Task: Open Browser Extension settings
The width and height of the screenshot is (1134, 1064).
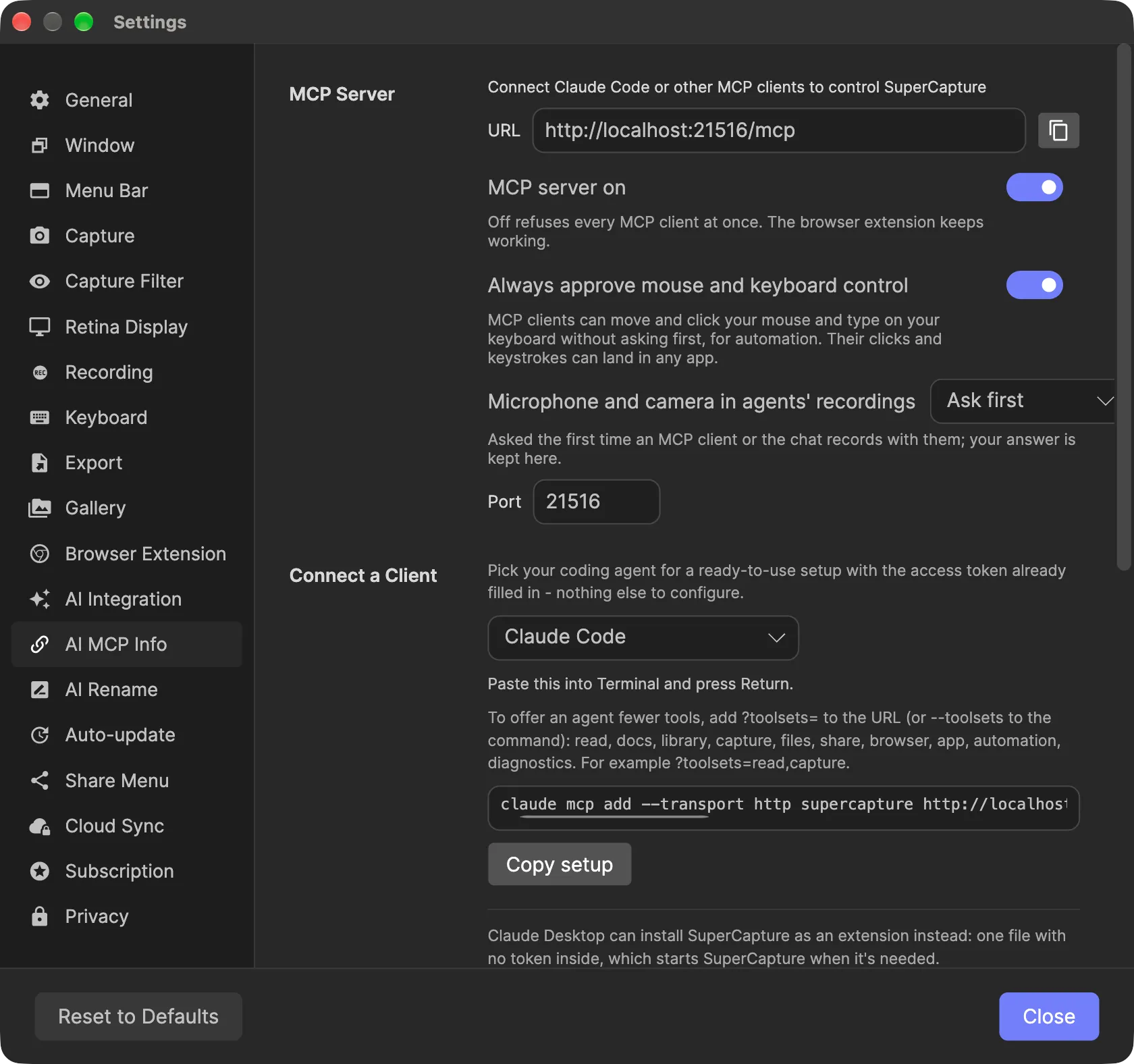Action: click(127, 554)
